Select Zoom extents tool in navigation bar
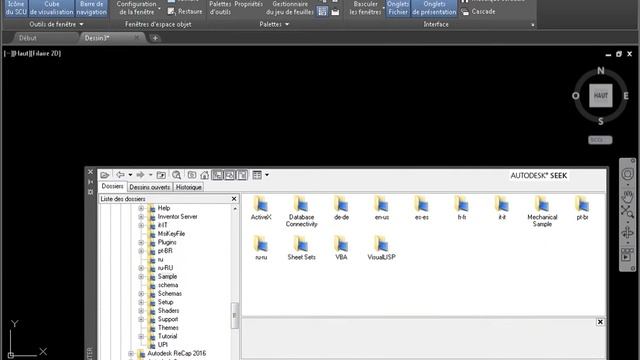 coord(627,212)
